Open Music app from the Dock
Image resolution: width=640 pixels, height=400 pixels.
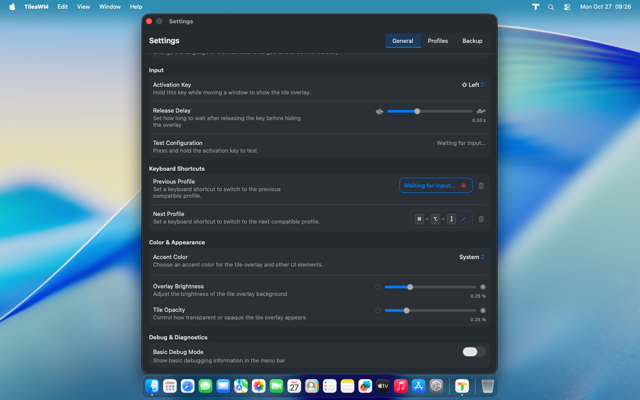pyautogui.click(x=400, y=386)
